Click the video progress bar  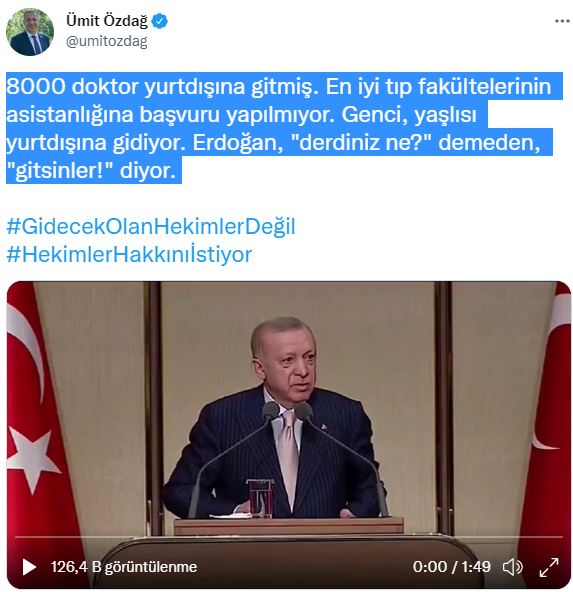pos(289,536)
